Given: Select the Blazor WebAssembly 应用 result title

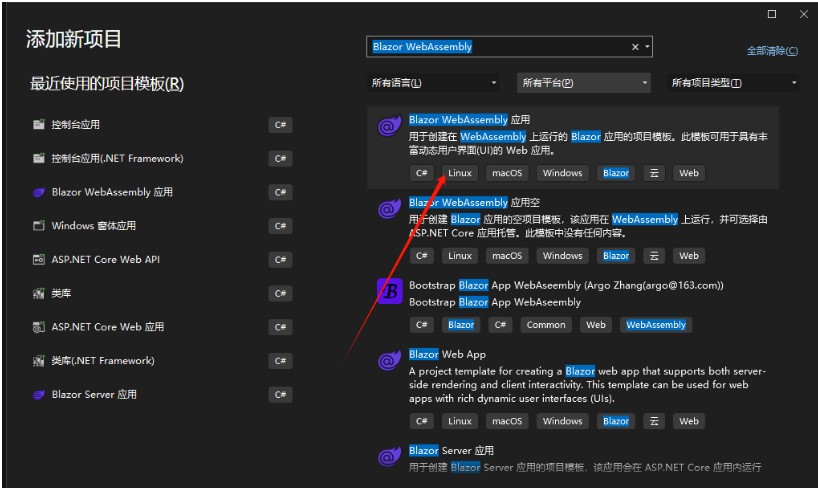Looking at the screenshot, I should tap(469, 120).
